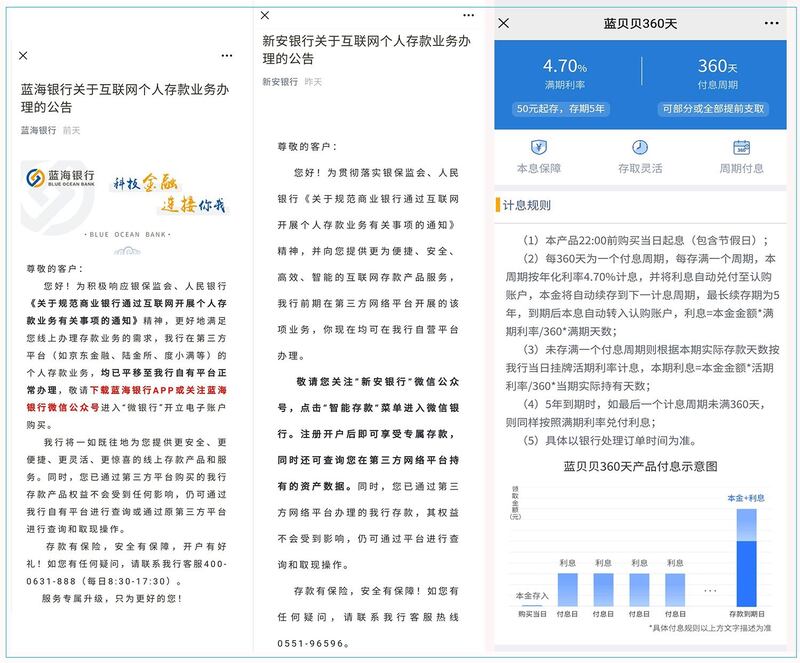
Task: Click the 50元起存，存期5年 tag
Action: 561,109
